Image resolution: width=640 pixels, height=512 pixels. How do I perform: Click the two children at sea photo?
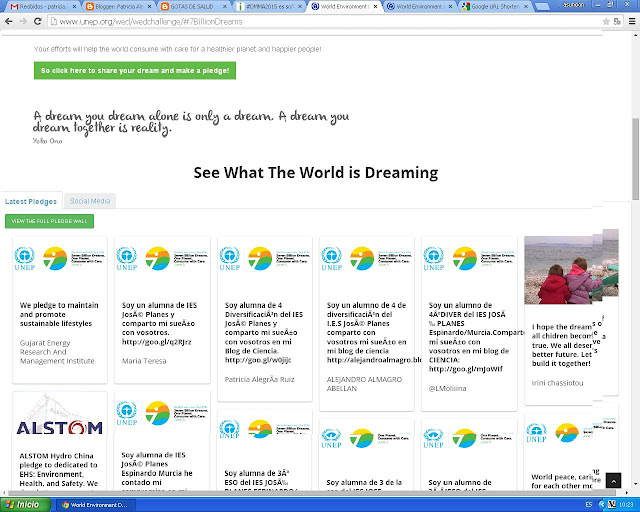tap(571, 269)
